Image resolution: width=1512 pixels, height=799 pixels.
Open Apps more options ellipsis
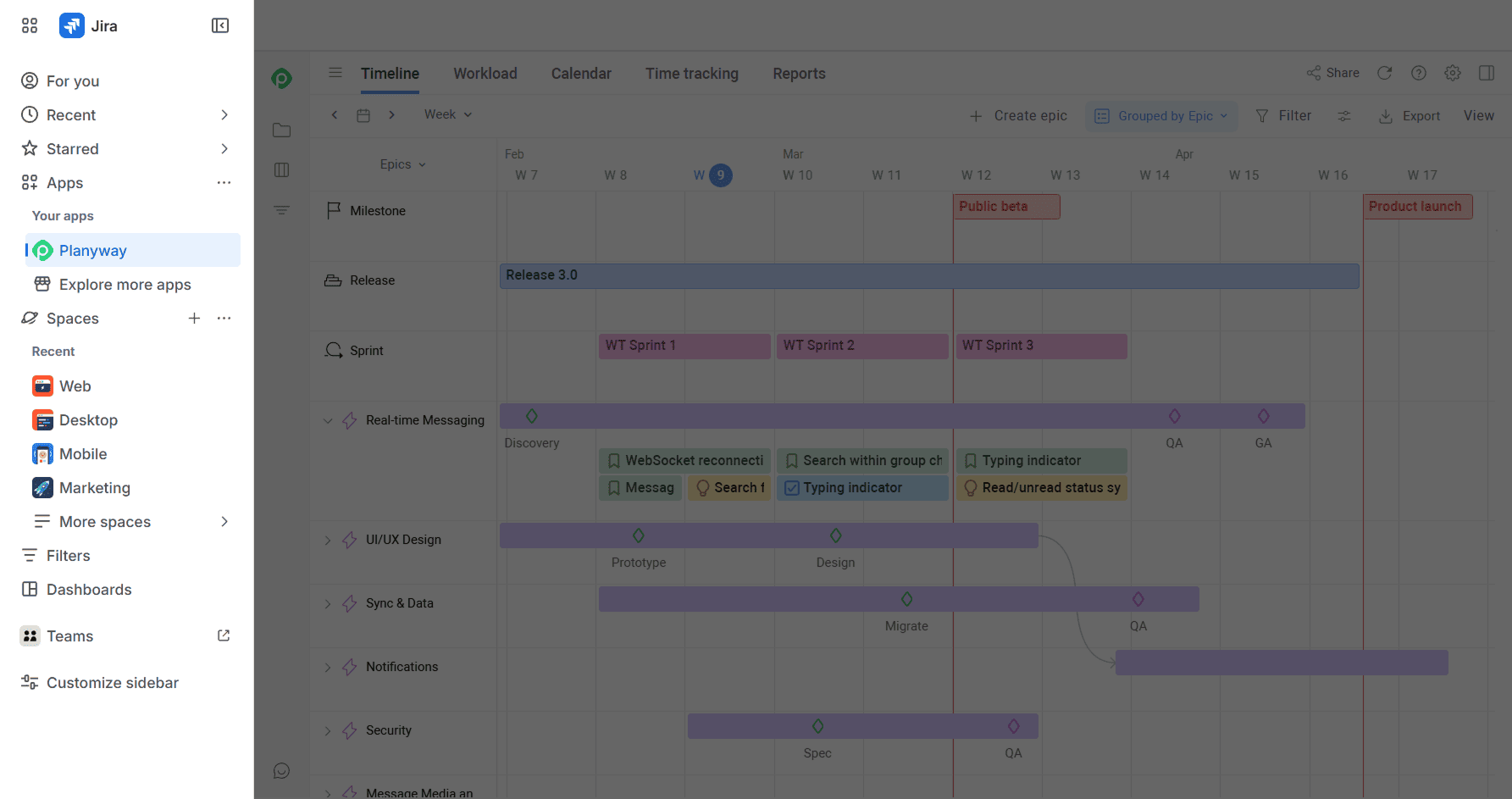224,182
